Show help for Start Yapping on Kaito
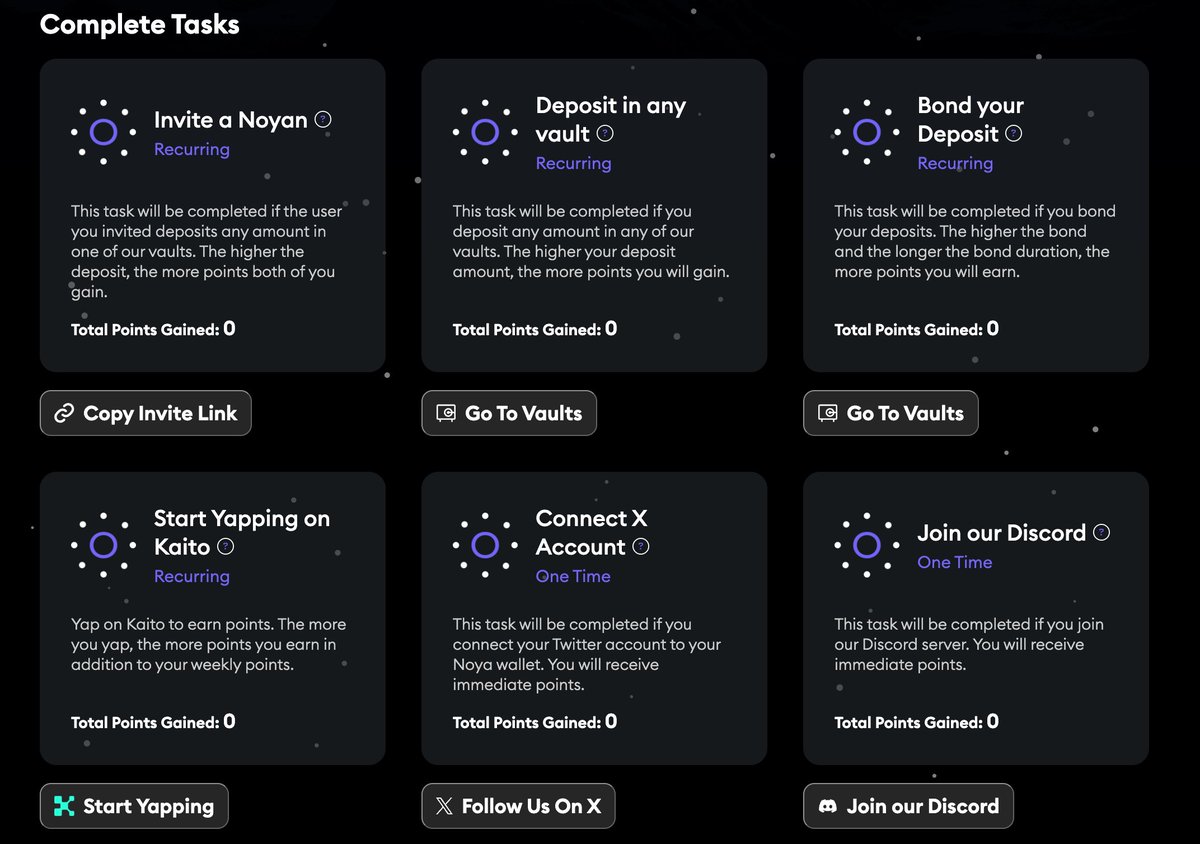The image size is (1200, 844). [226, 546]
